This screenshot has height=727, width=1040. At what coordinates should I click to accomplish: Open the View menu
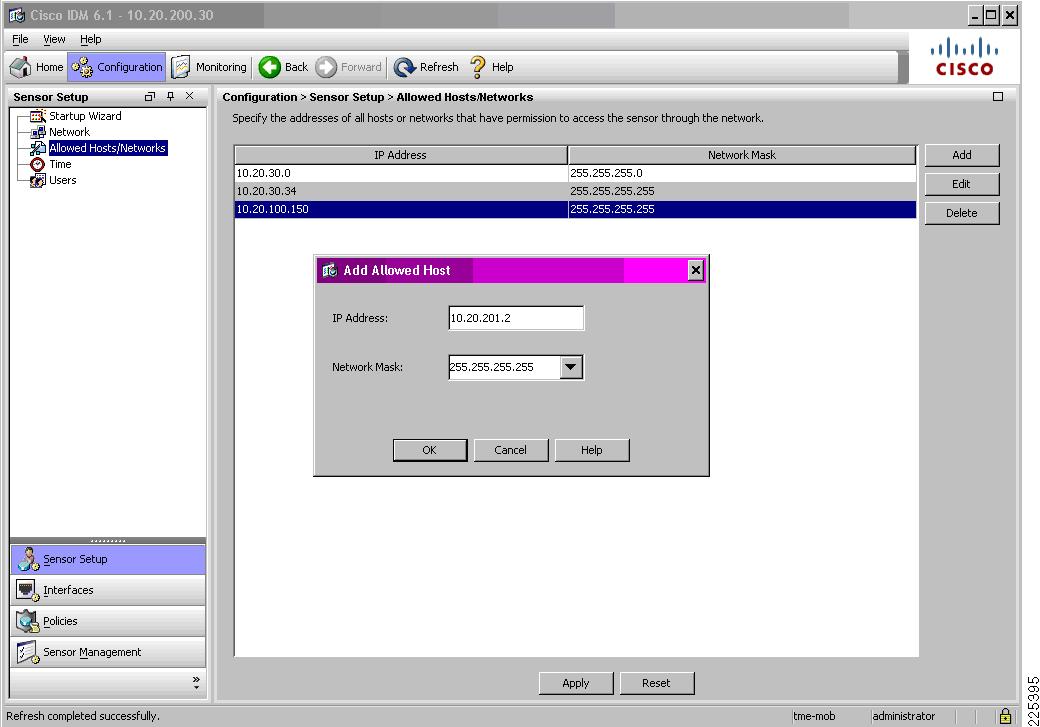pyautogui.click(x=54, y=39)
